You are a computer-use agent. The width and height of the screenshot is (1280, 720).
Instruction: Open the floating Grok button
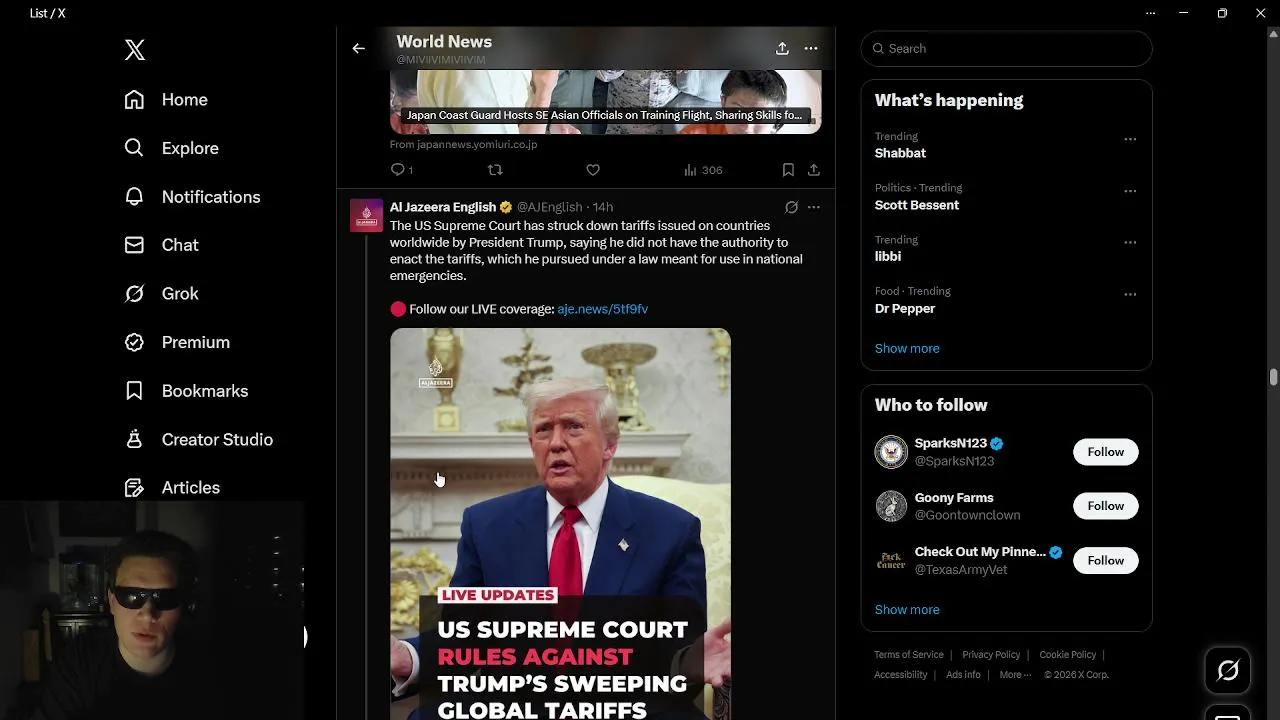click(x=1228, y=671)
